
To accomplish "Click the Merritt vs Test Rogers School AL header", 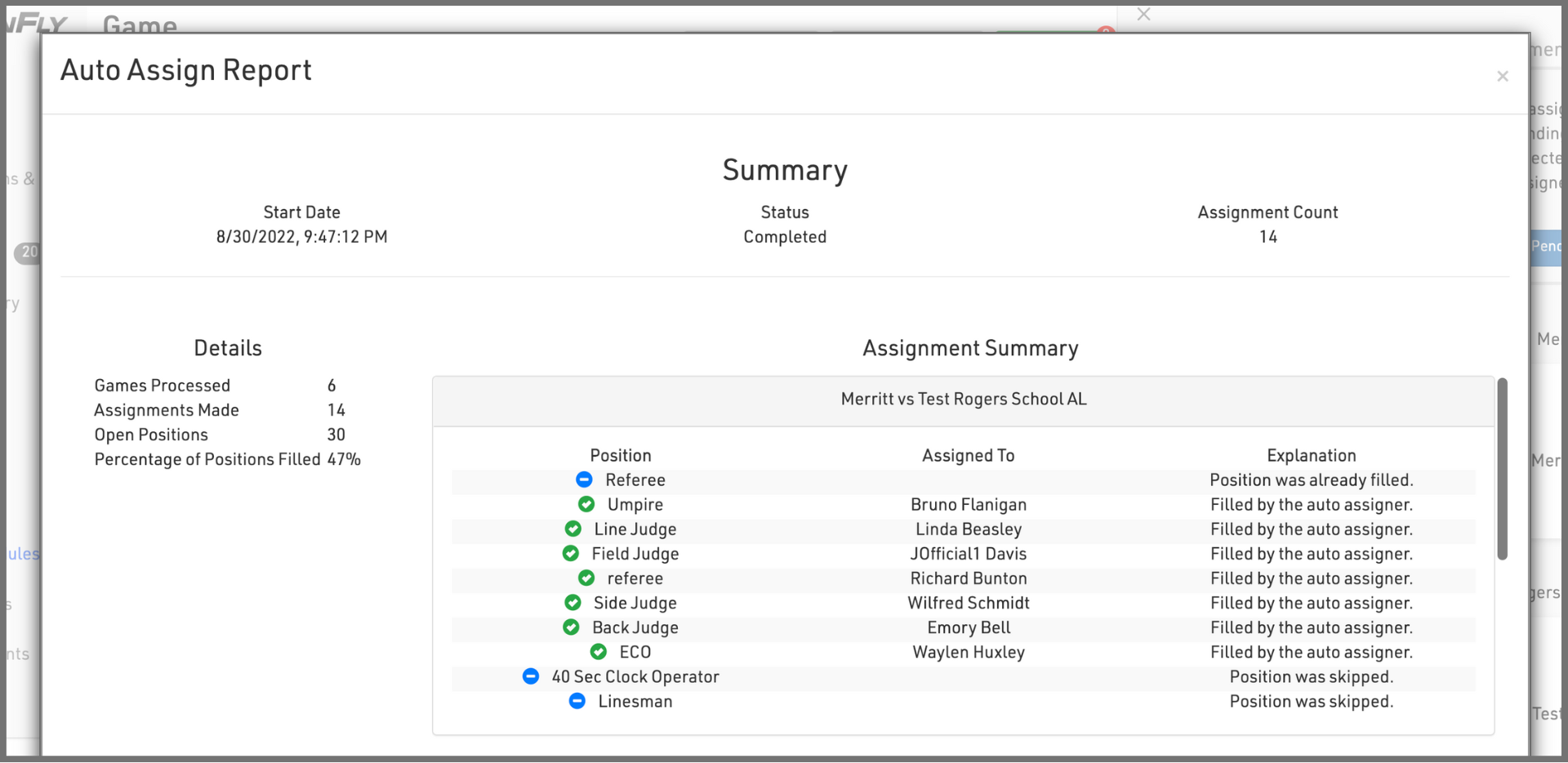I will (x=963, y=399).
